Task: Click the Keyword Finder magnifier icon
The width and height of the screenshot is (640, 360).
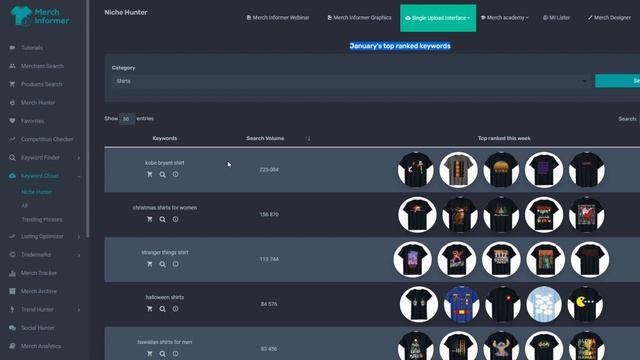Action: tap(12, 158)
